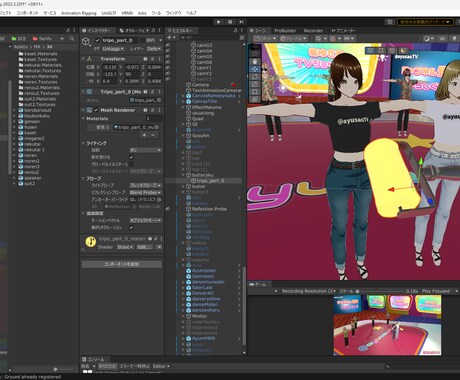Select the Scale tool in Scene view
The image size is (460, 380).
click(255, 84)
